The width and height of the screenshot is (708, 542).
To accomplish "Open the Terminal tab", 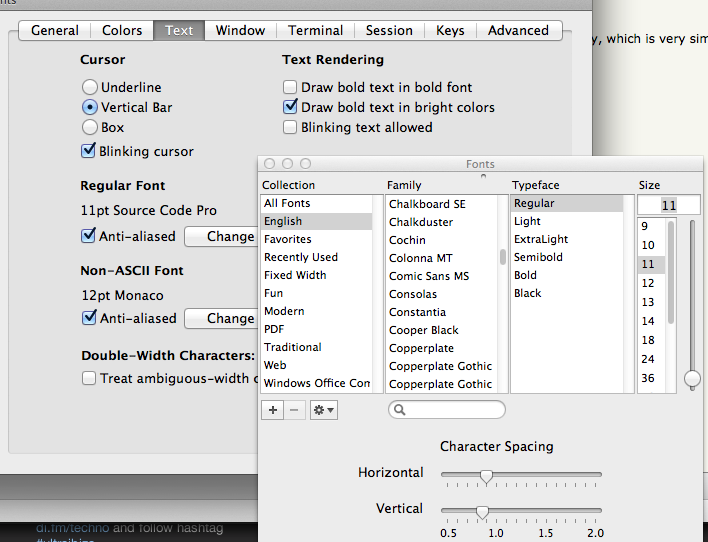I will 316,30.
